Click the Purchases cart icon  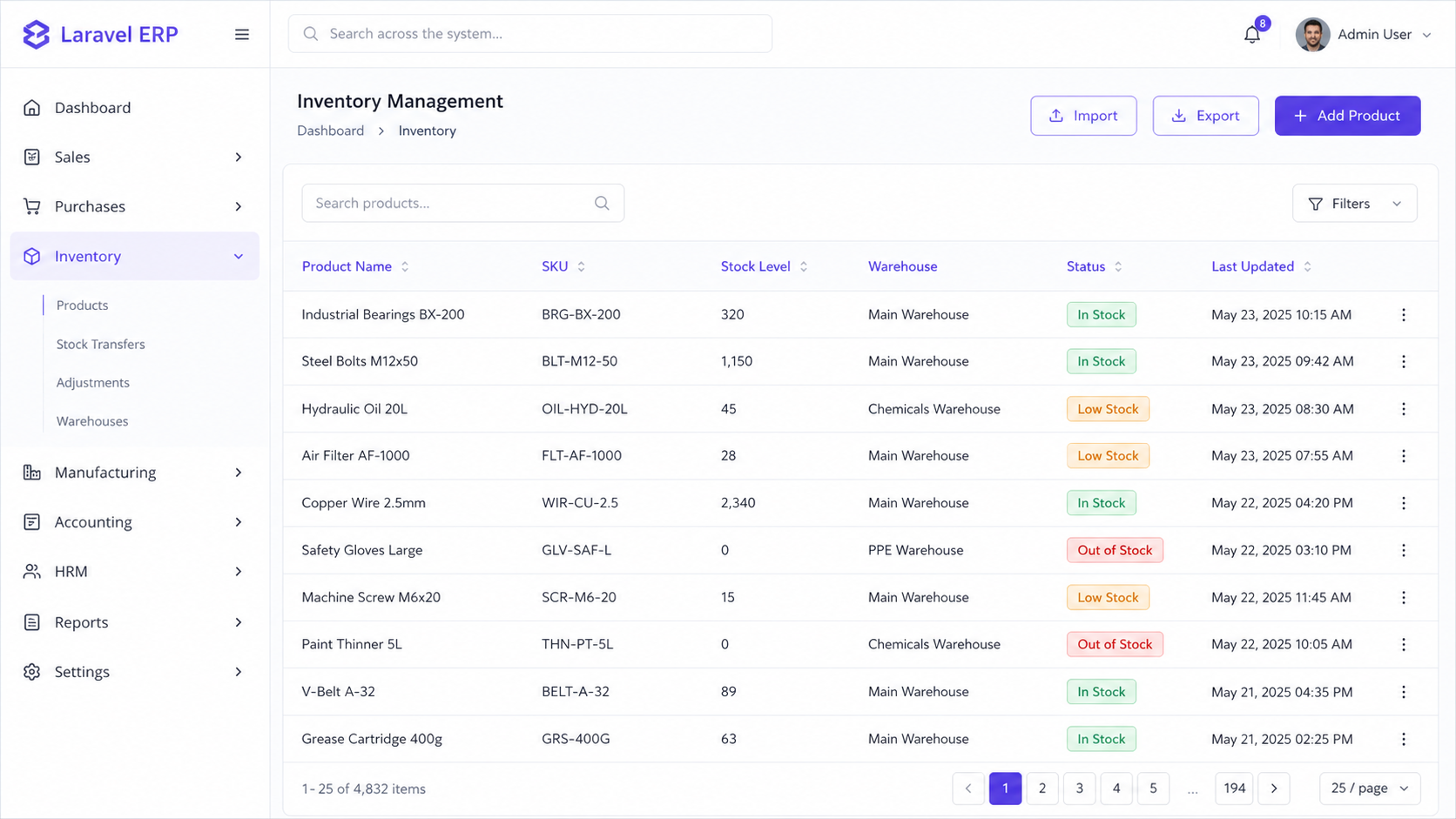(x=32, y=206)
